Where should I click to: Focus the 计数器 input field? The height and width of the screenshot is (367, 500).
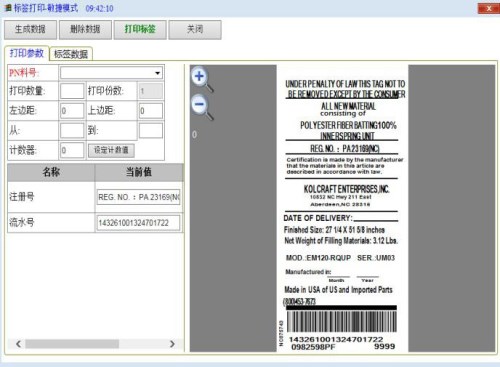[x=72, y=150]
